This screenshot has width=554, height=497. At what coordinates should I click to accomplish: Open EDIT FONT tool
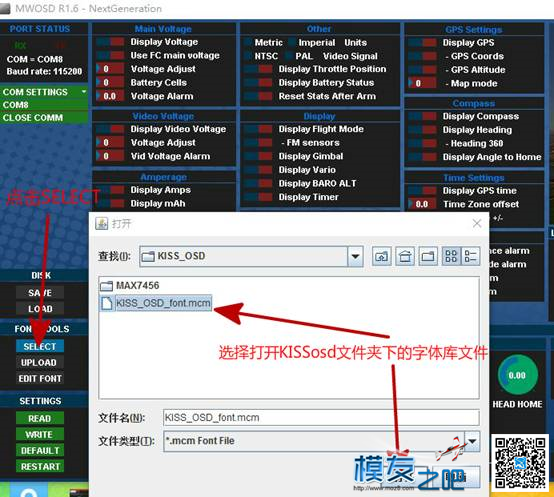40,378
